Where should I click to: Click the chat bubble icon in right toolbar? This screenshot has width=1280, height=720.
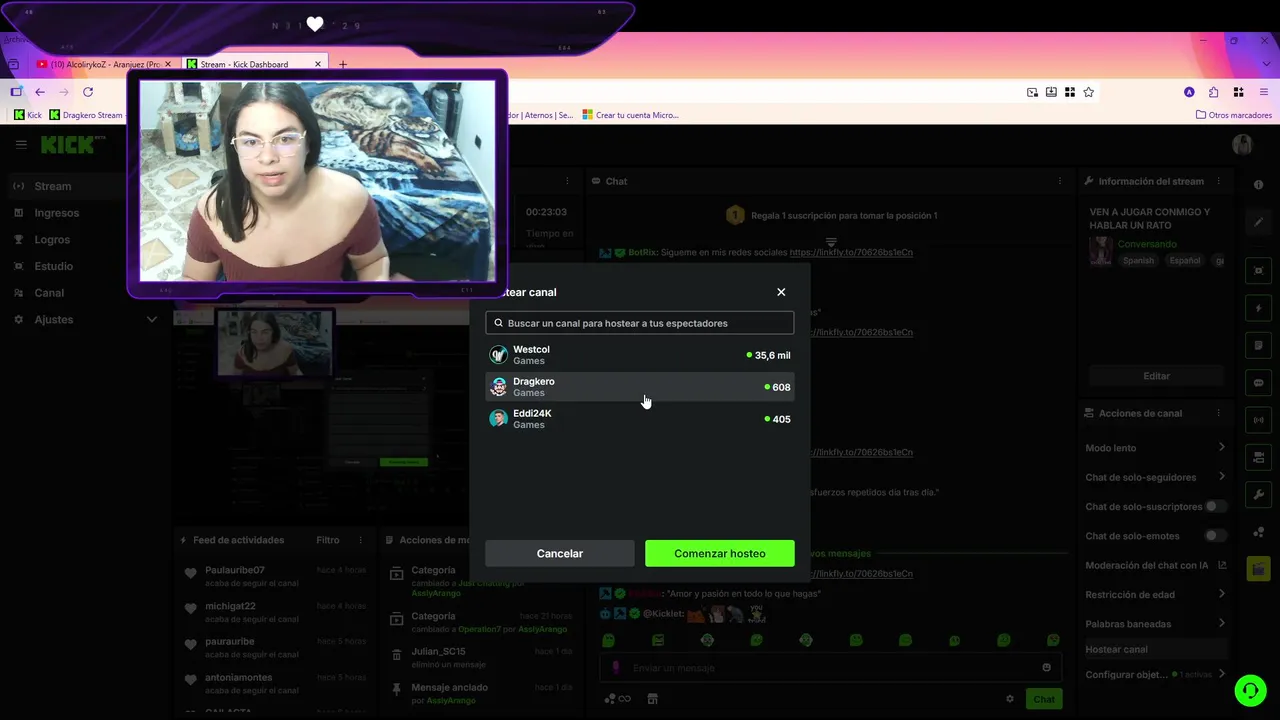1259,383
